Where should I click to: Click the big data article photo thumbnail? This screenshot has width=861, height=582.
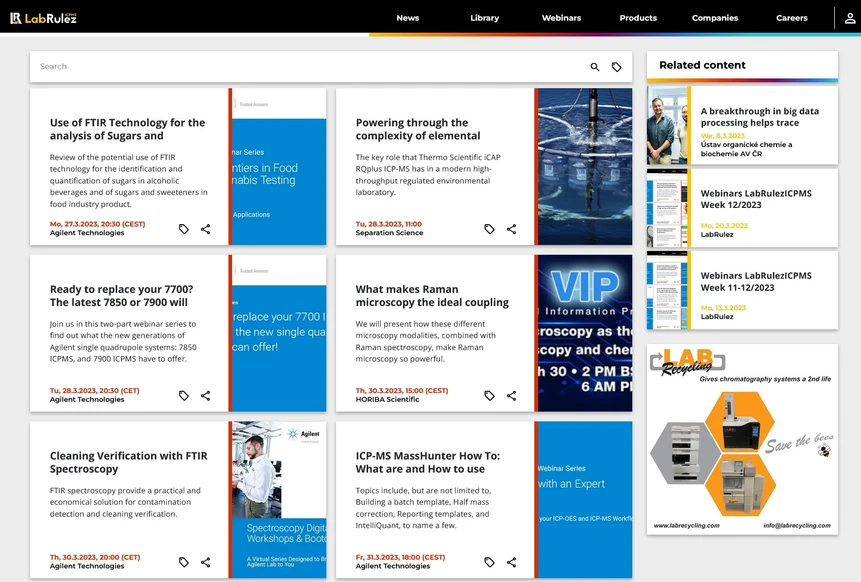point(667,125)
